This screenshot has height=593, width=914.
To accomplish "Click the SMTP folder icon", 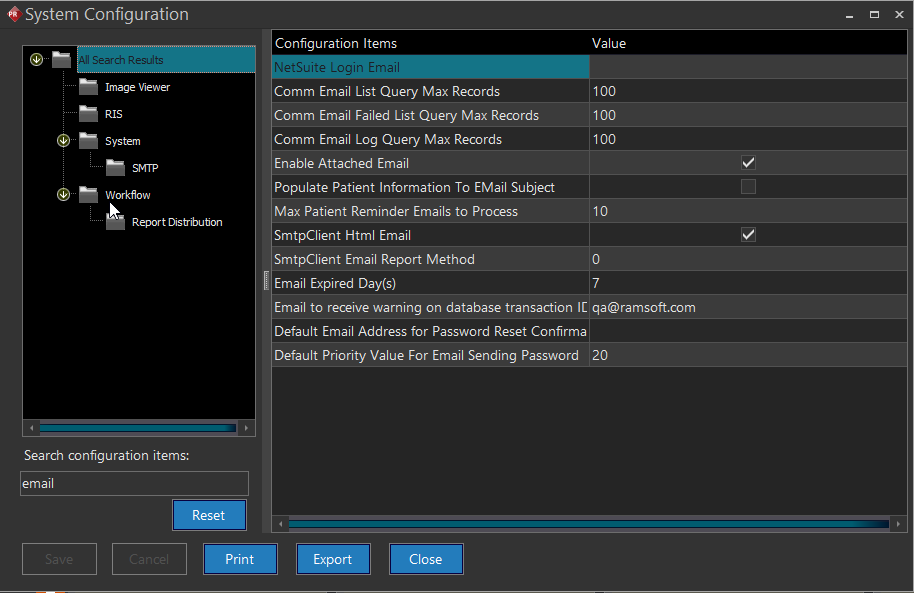I will (115, 168).
